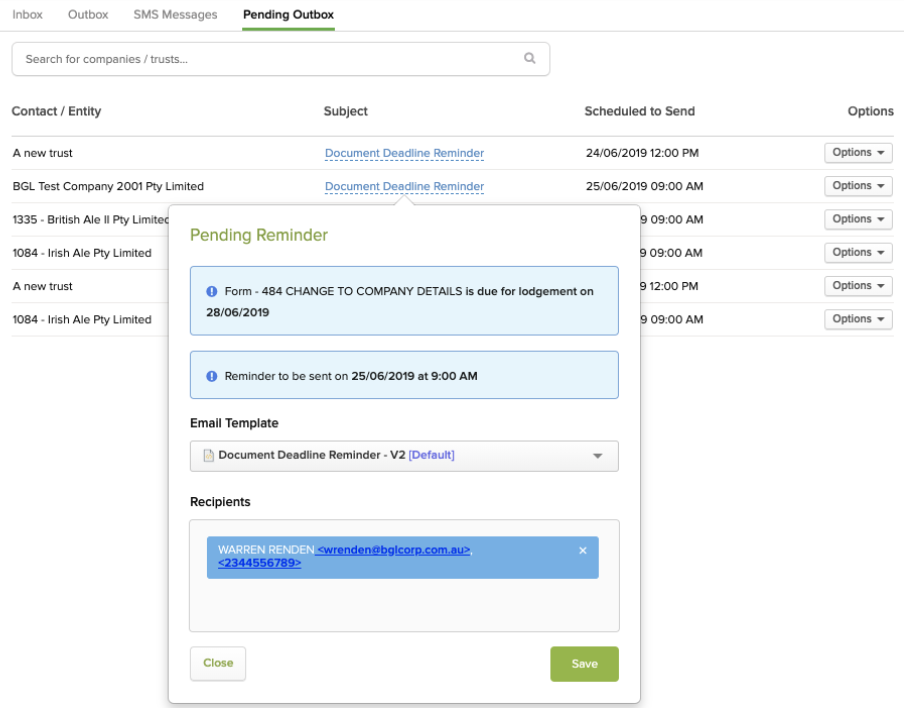Select the Pending Outbox tab
The image size is (904, 716).
(x=288, y=15)
